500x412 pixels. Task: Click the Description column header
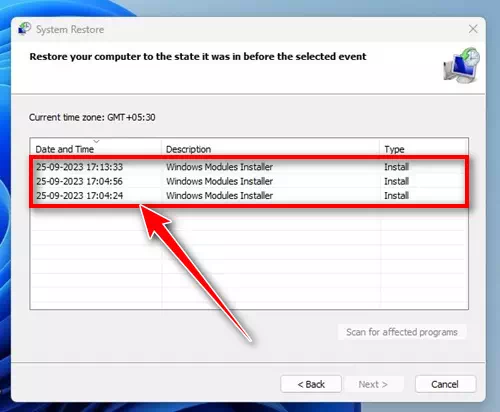[270, 149]
